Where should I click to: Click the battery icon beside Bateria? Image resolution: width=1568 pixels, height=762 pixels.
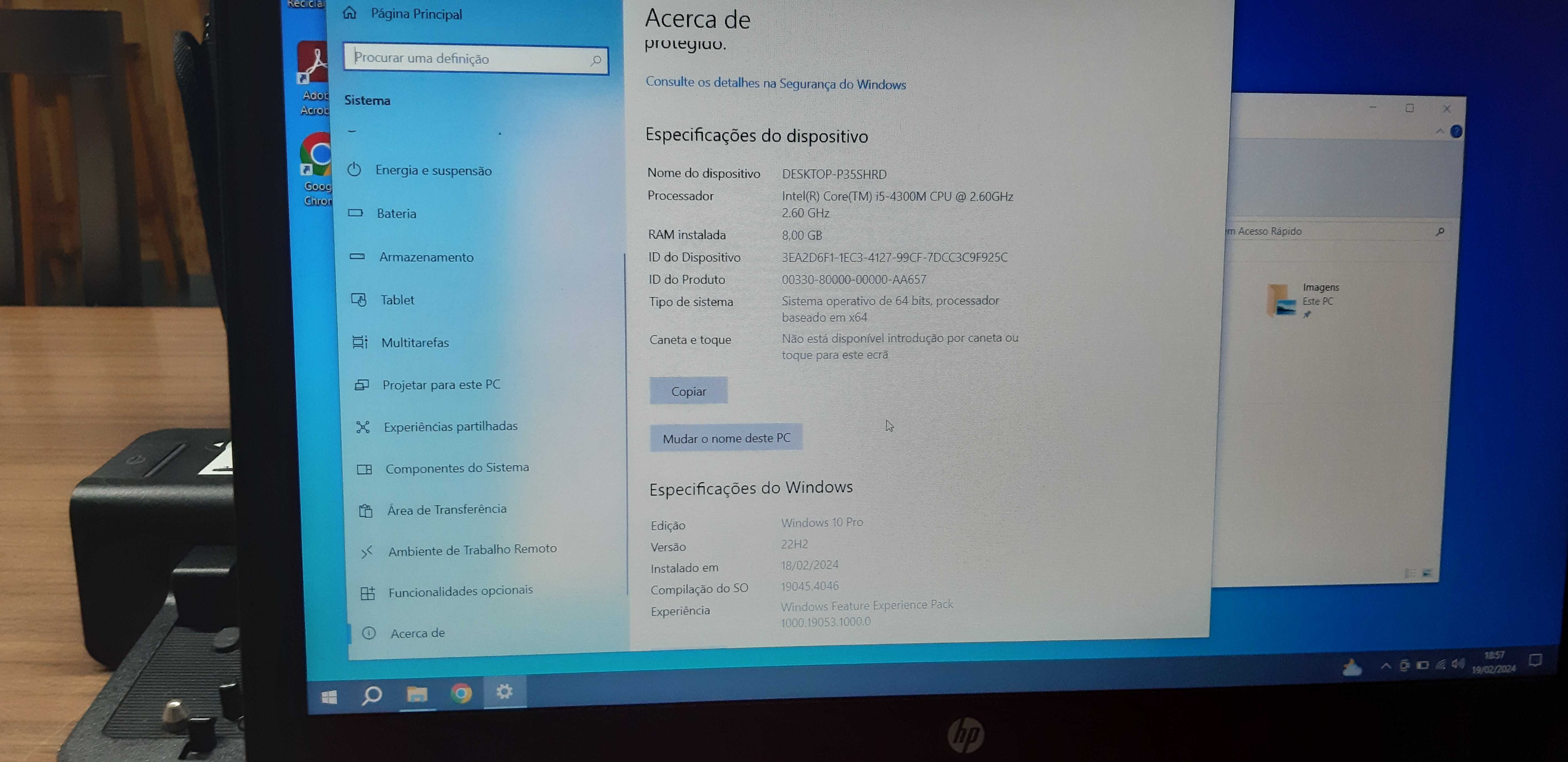click(x=355, y=213)
